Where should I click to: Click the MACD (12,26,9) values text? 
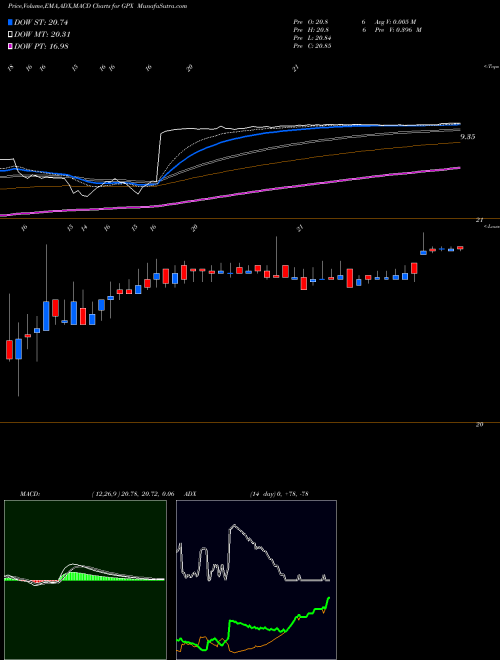pyautogui.click(x=133, y=494)
